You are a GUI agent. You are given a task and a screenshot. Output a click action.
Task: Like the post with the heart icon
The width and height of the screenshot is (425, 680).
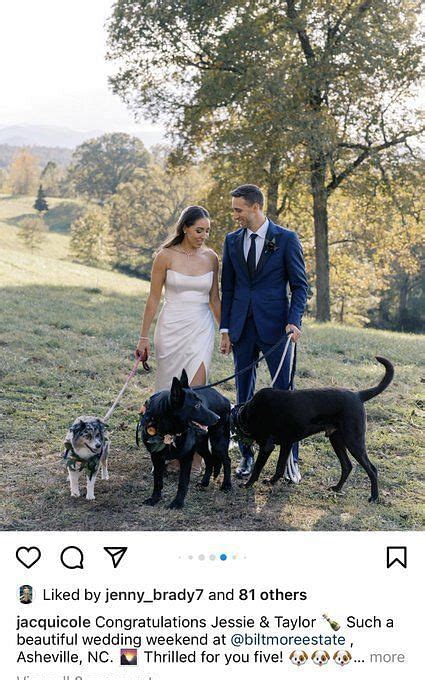point(29,557)
